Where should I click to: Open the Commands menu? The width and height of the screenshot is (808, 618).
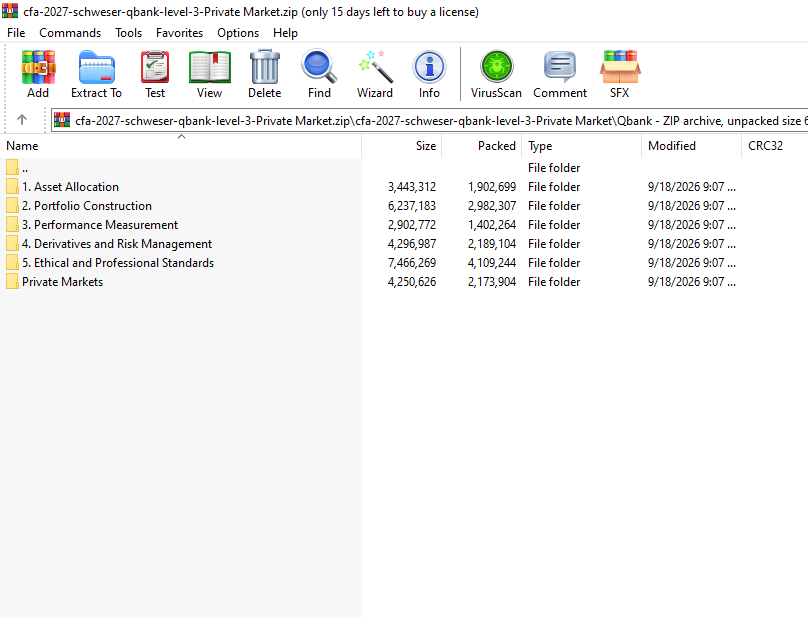point(70,33)
